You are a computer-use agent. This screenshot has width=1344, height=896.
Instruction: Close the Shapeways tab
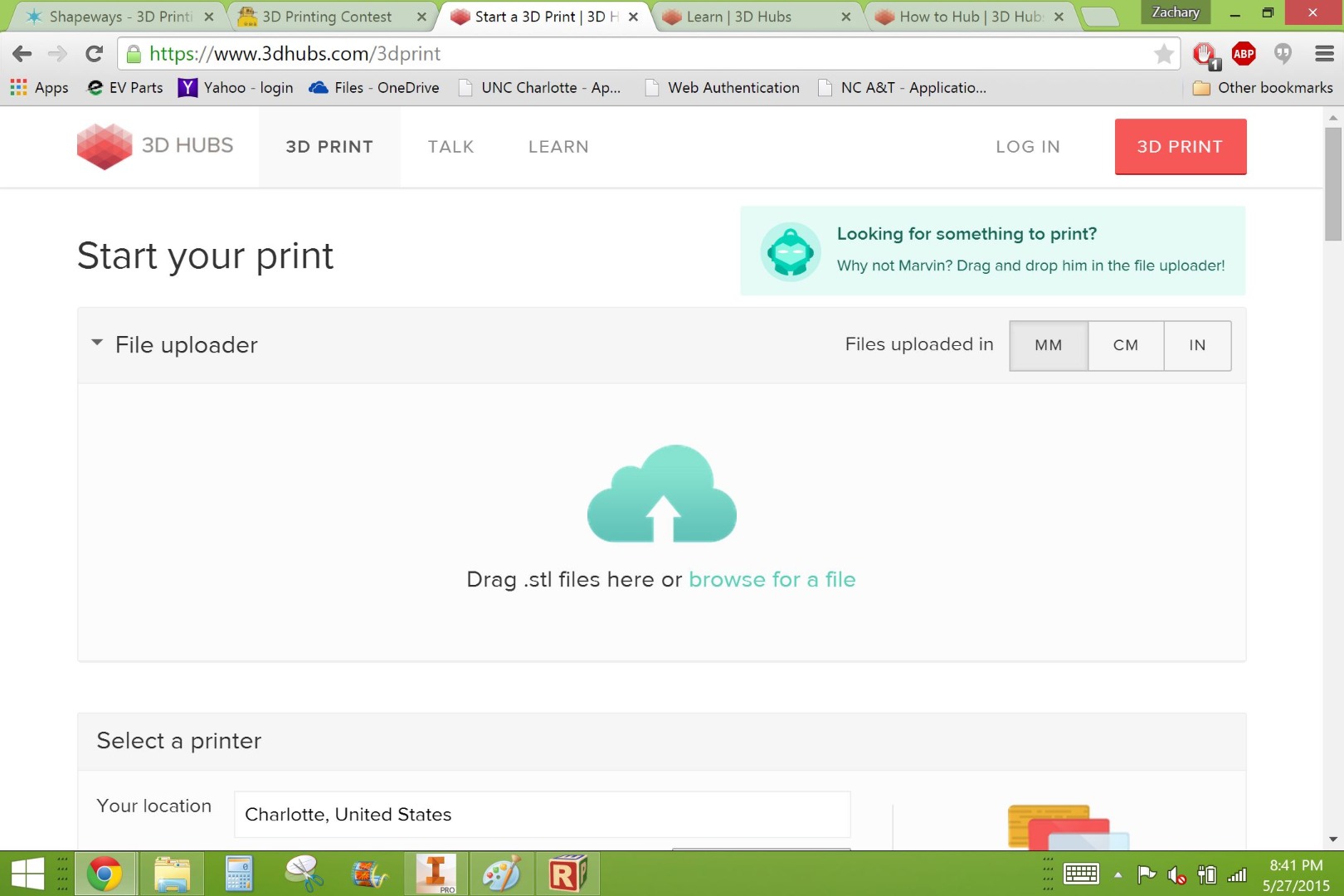coord(209,17)
